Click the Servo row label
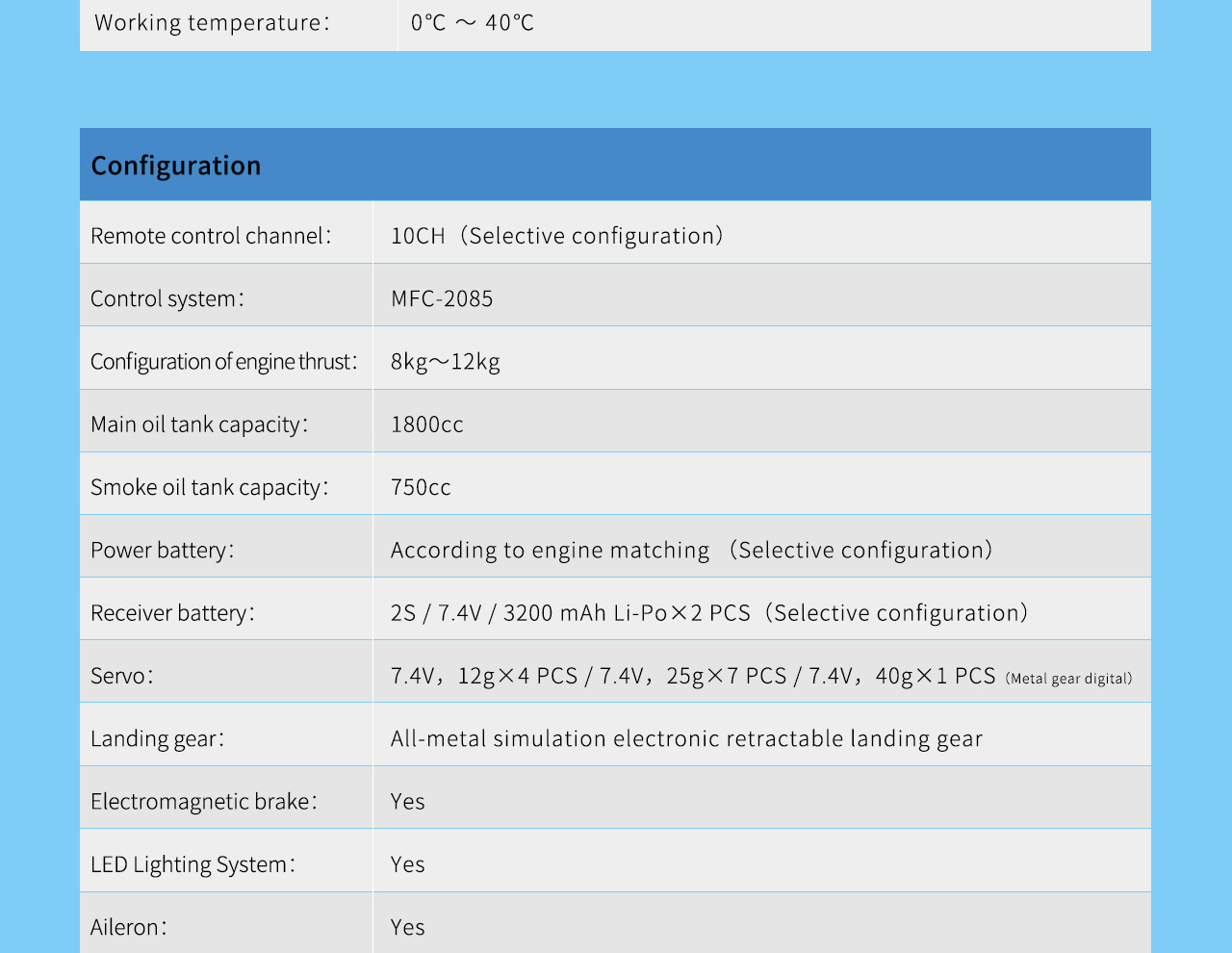 (121, 676)
